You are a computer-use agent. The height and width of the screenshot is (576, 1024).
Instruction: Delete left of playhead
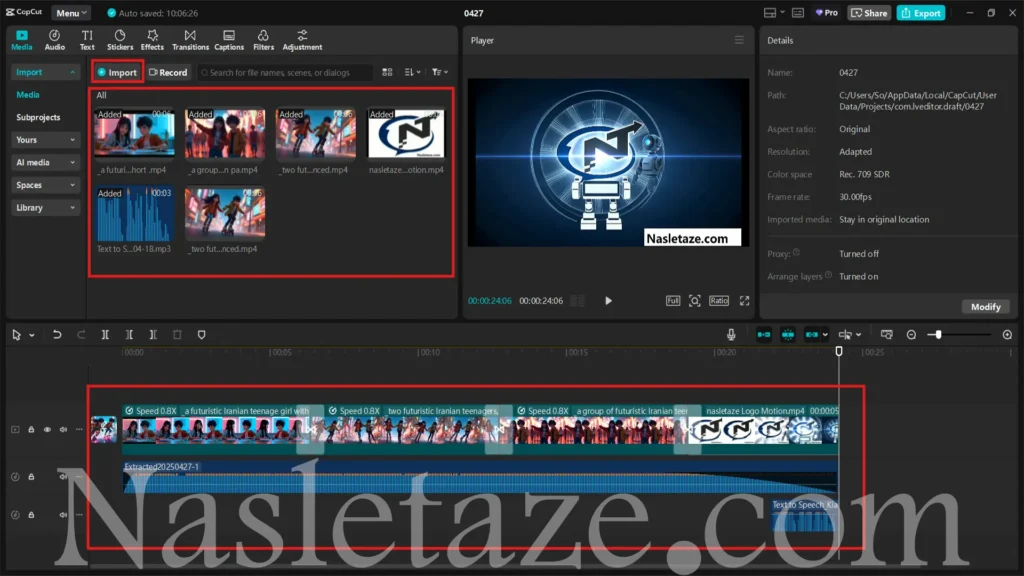point(129,335)
